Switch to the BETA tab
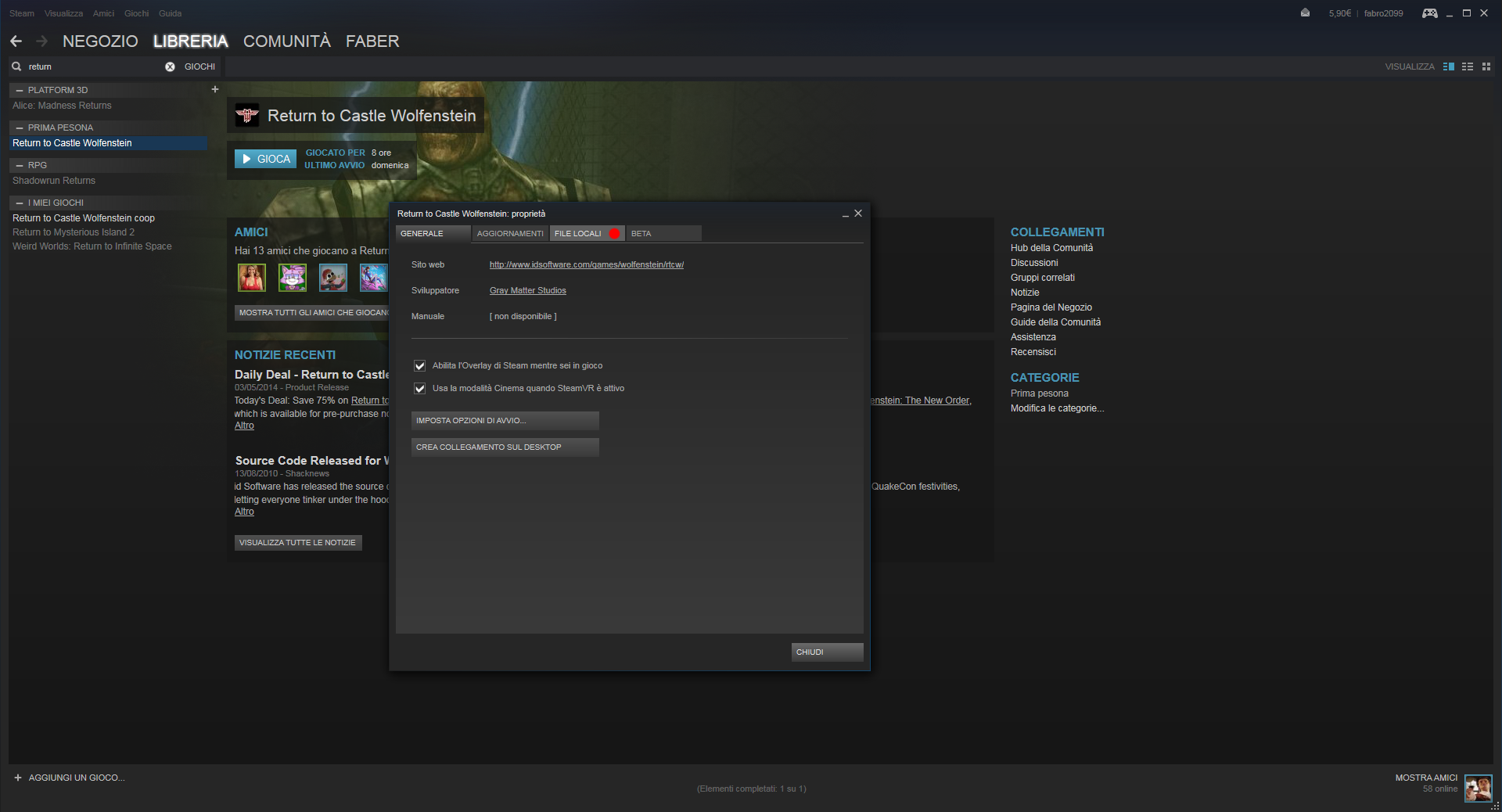The width and height of the screenshot is (1502, 812). click(663, 233)
